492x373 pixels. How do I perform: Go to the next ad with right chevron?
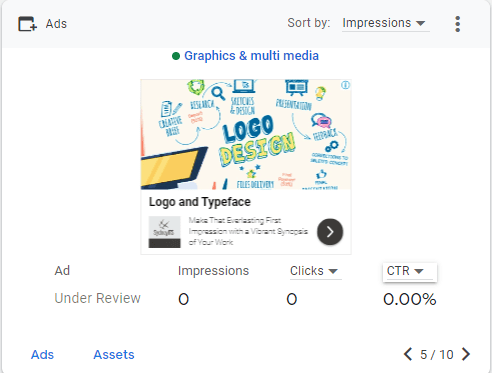(466, 354)
